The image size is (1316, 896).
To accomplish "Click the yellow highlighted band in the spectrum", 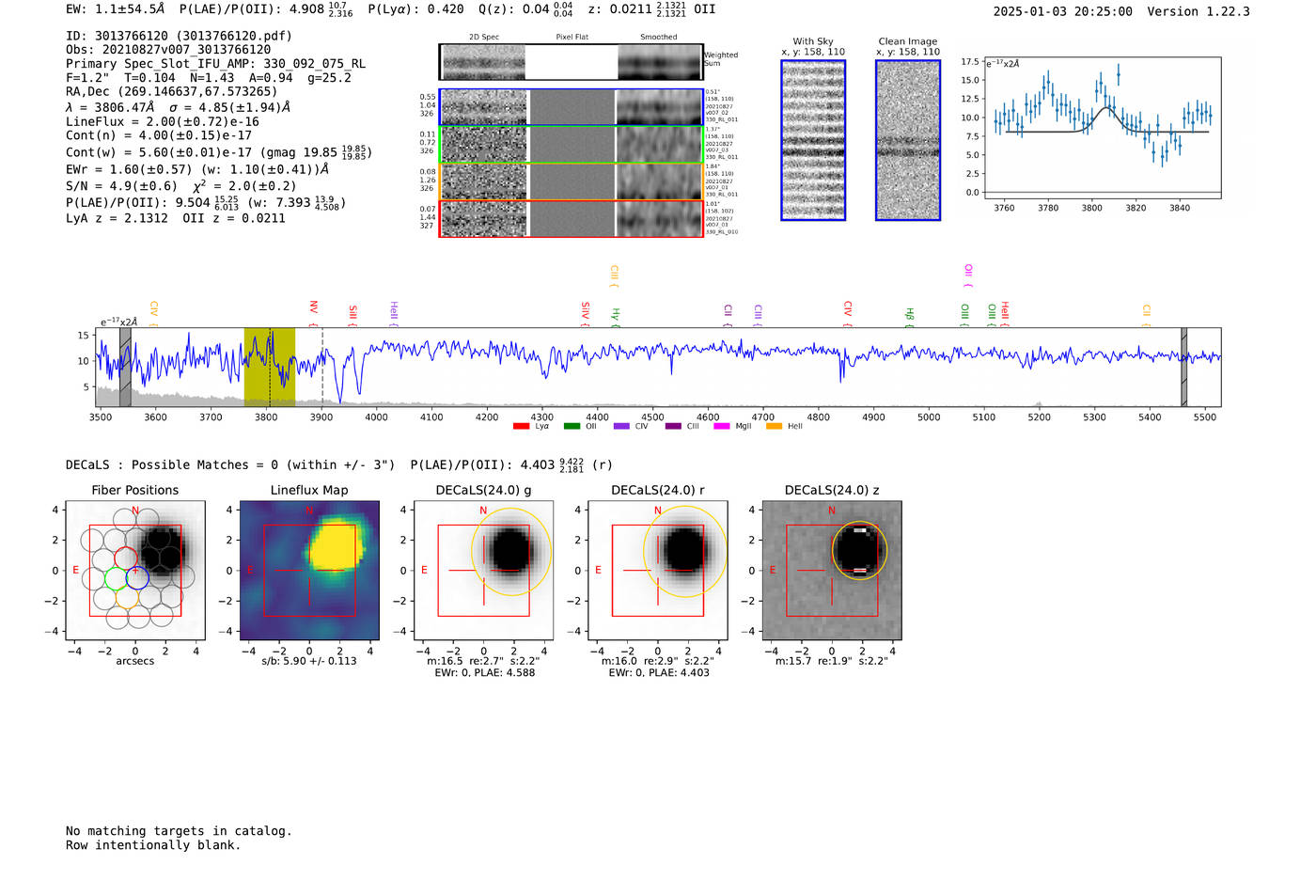I will tap(270, 367).
